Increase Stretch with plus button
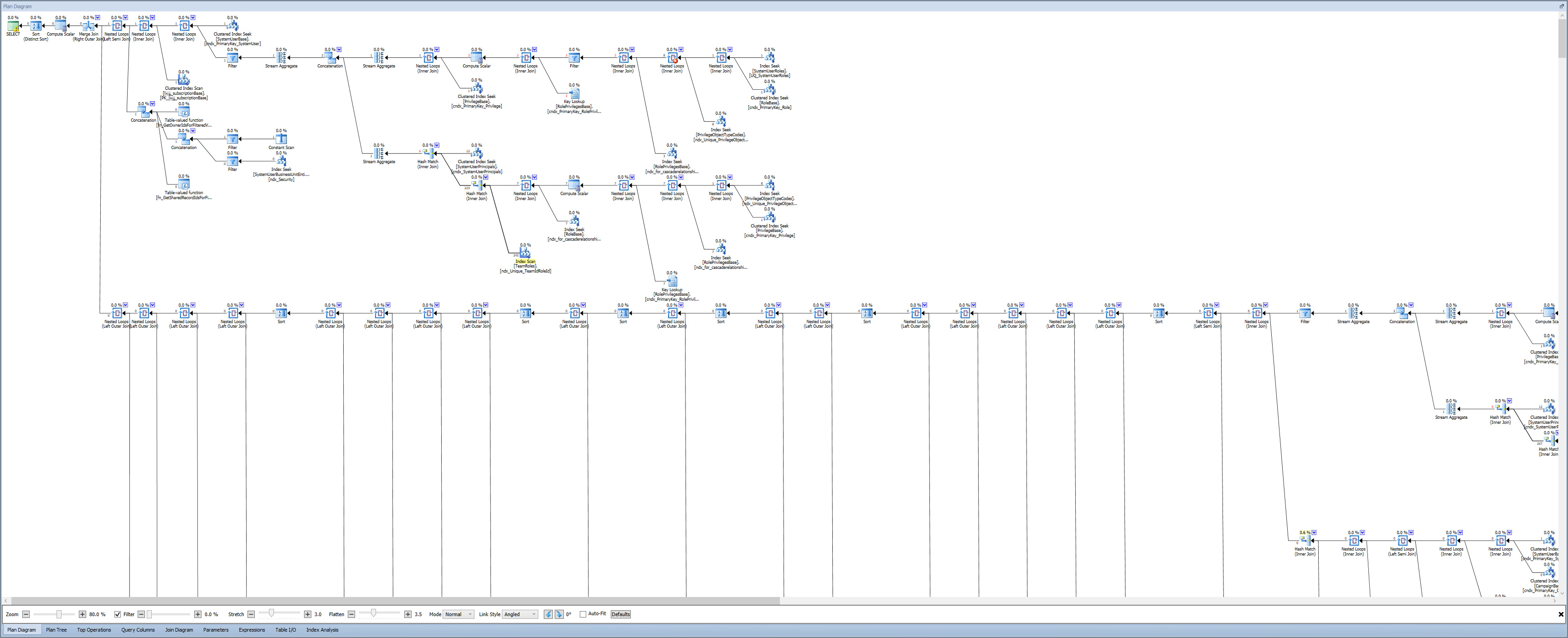 (x=307, y=614)
